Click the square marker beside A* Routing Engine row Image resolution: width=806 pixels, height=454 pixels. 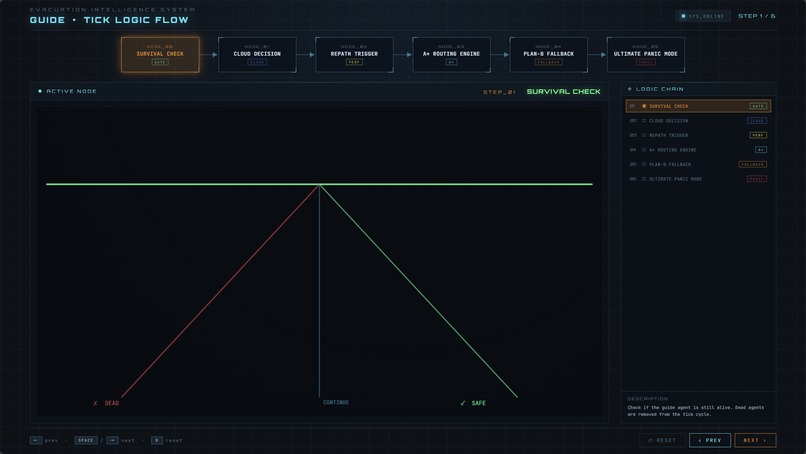pyautogui.click(x=644, y=150)
